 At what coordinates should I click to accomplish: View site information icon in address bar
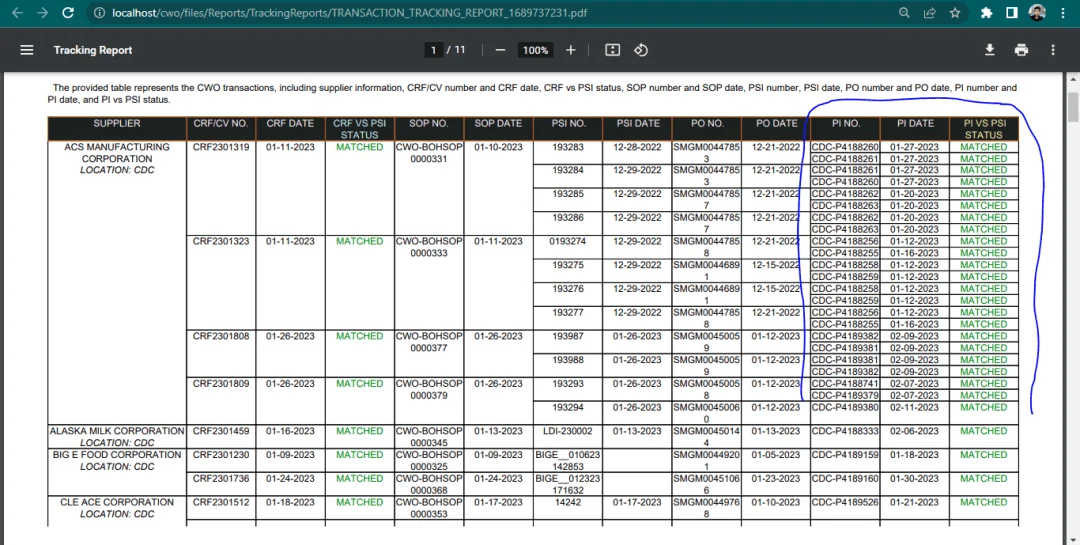tap(99, 12)
